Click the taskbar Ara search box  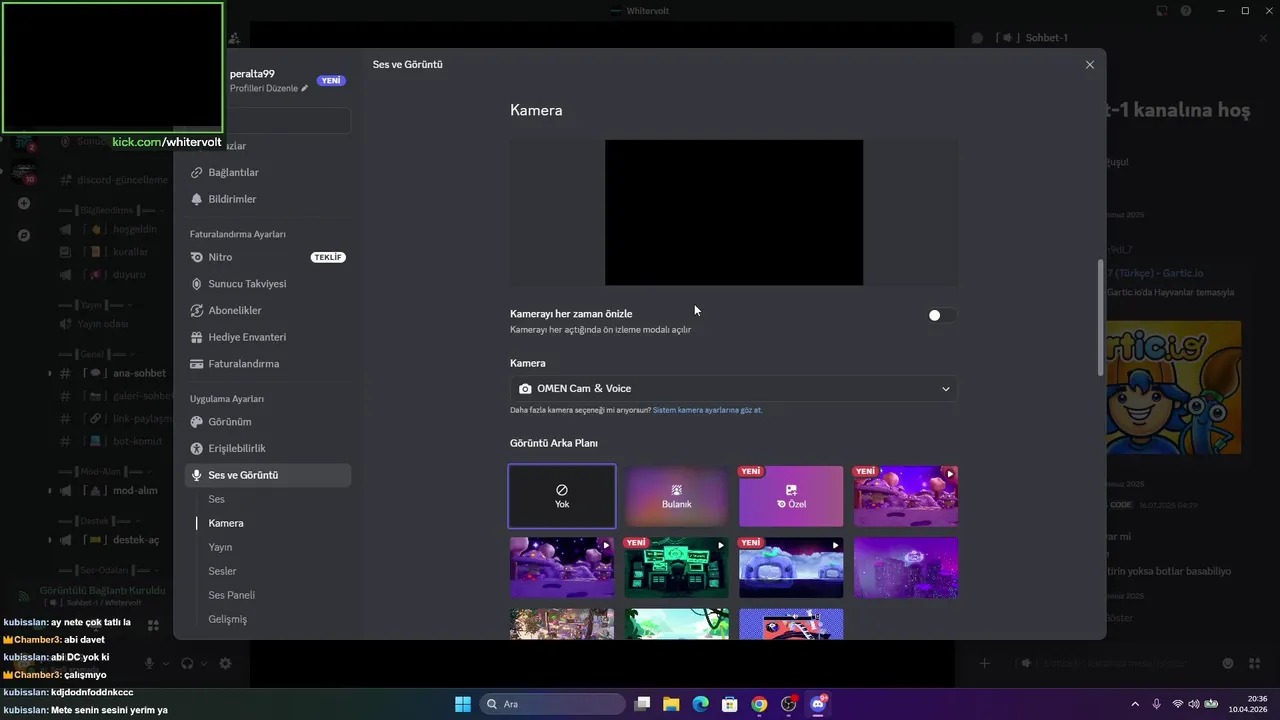(x=553, y=704)
